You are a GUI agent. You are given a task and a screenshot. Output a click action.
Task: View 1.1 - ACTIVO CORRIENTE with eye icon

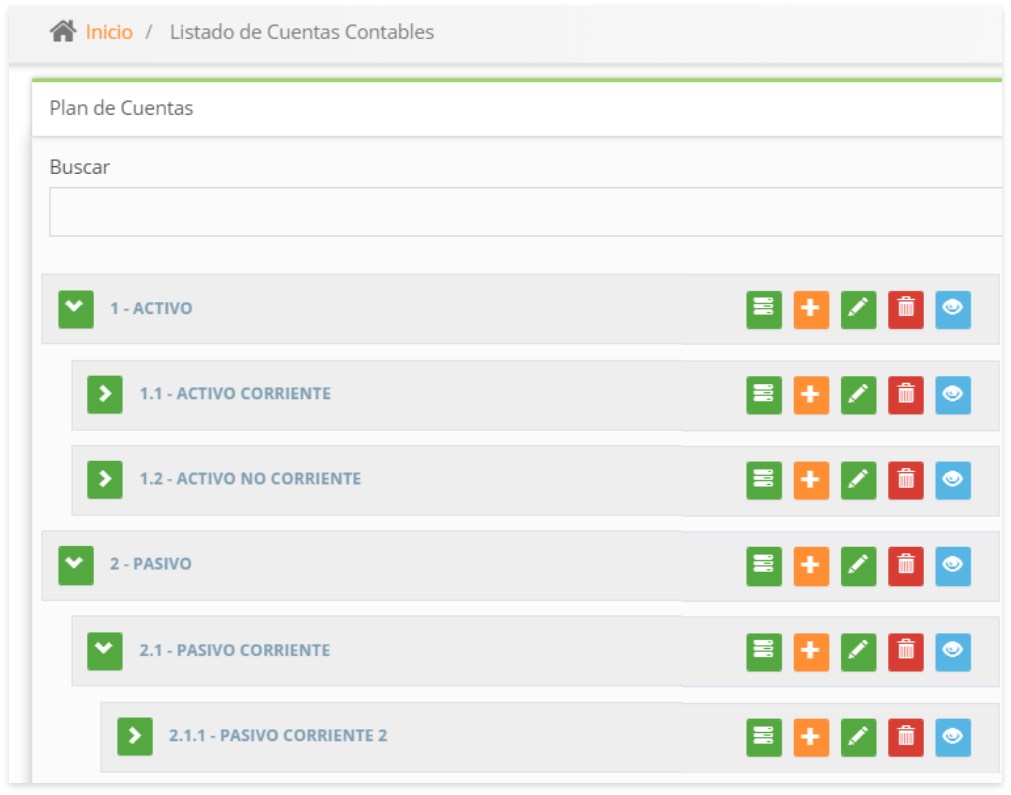point(953,395)
